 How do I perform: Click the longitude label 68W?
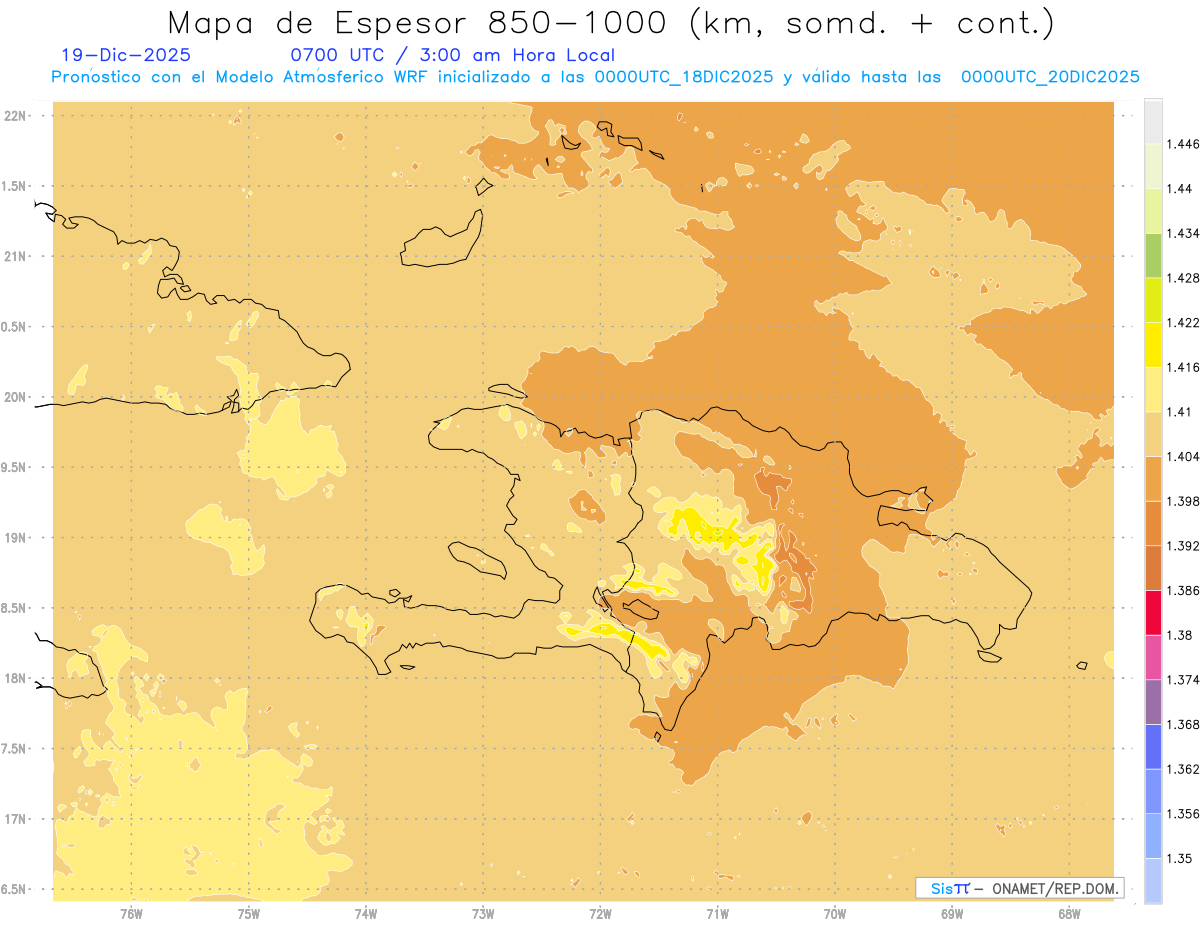1069,914
